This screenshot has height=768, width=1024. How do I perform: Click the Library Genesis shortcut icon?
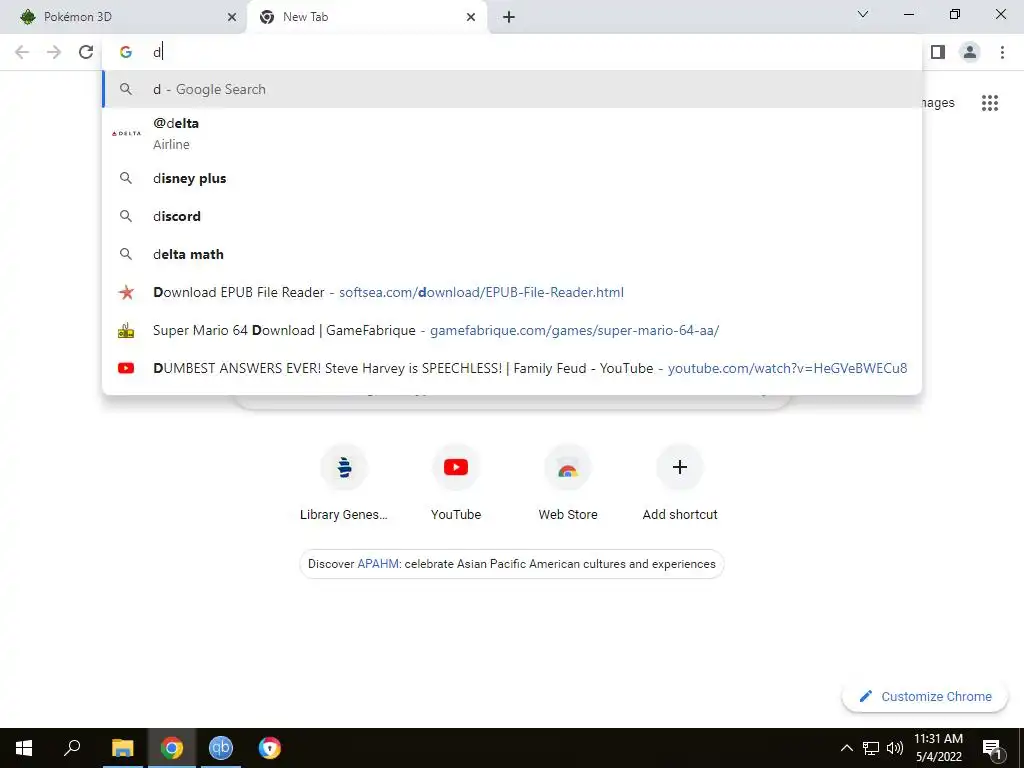344,468
